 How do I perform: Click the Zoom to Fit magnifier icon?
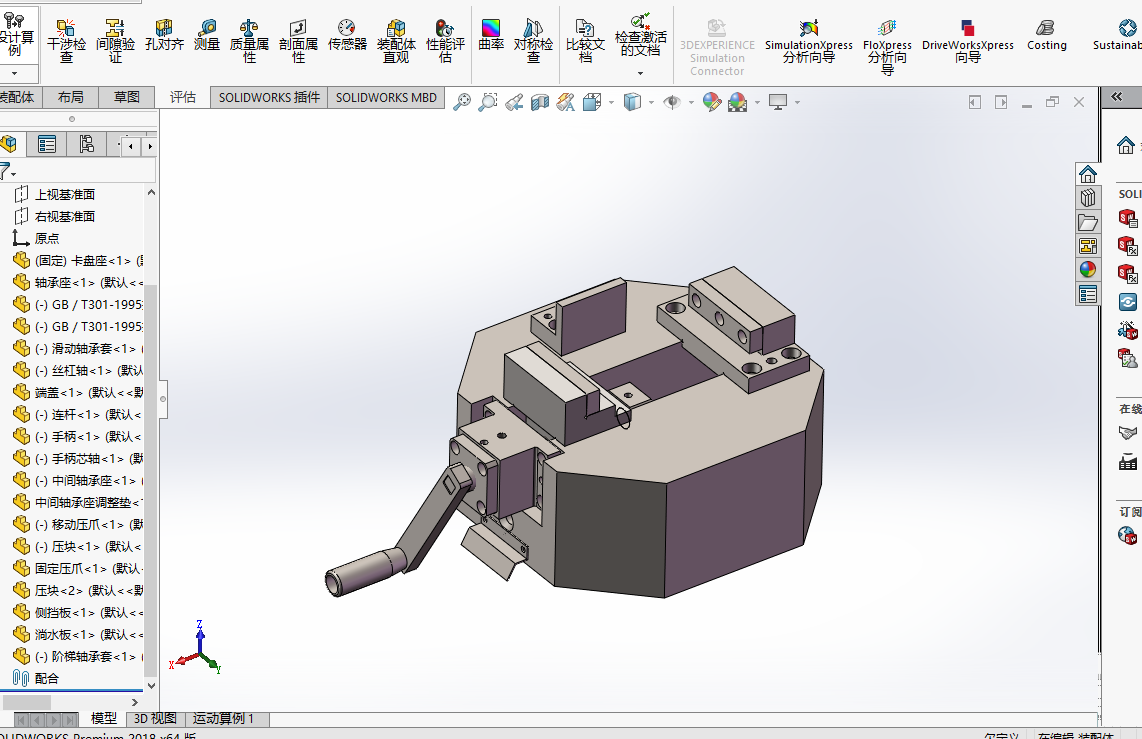[462, 102]
